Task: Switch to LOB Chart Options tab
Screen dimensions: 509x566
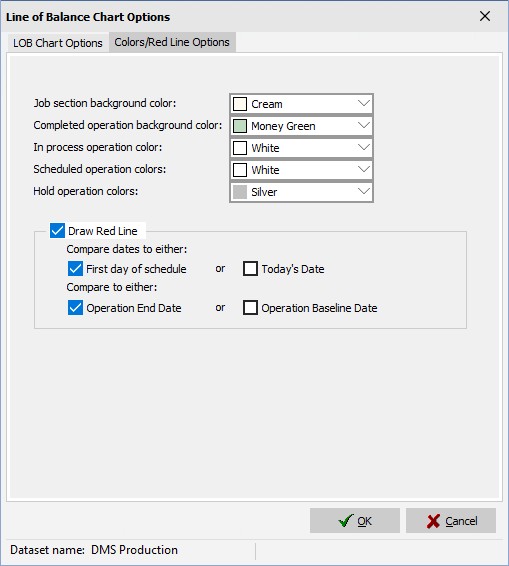Action: click(x=58, y=43)
